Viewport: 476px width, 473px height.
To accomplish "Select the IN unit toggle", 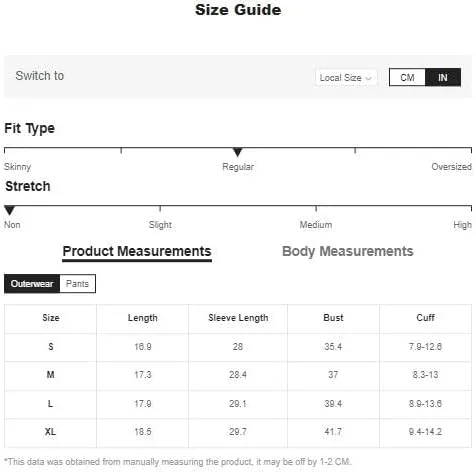I will coord(443,78).
